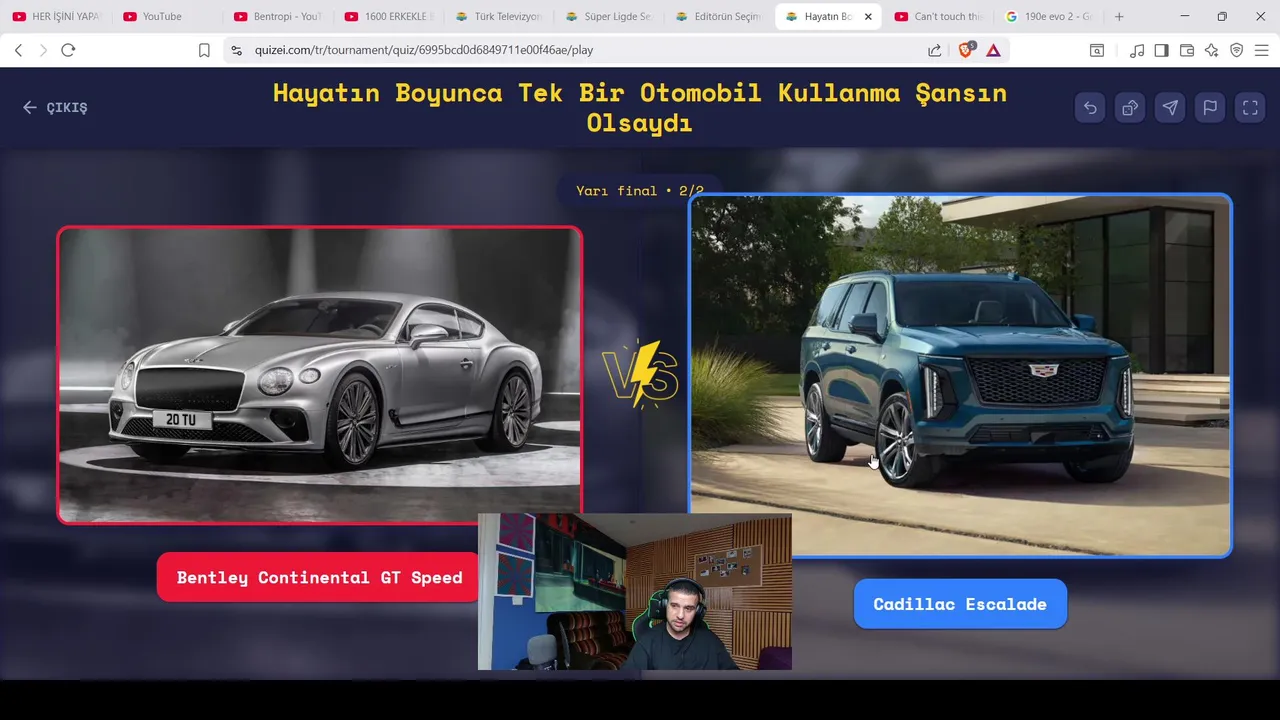Open the music note playlist icon
Image resolution: width=1280 pixels, height=720 pixels.
pyautogui.click(x=1137, y=50)
